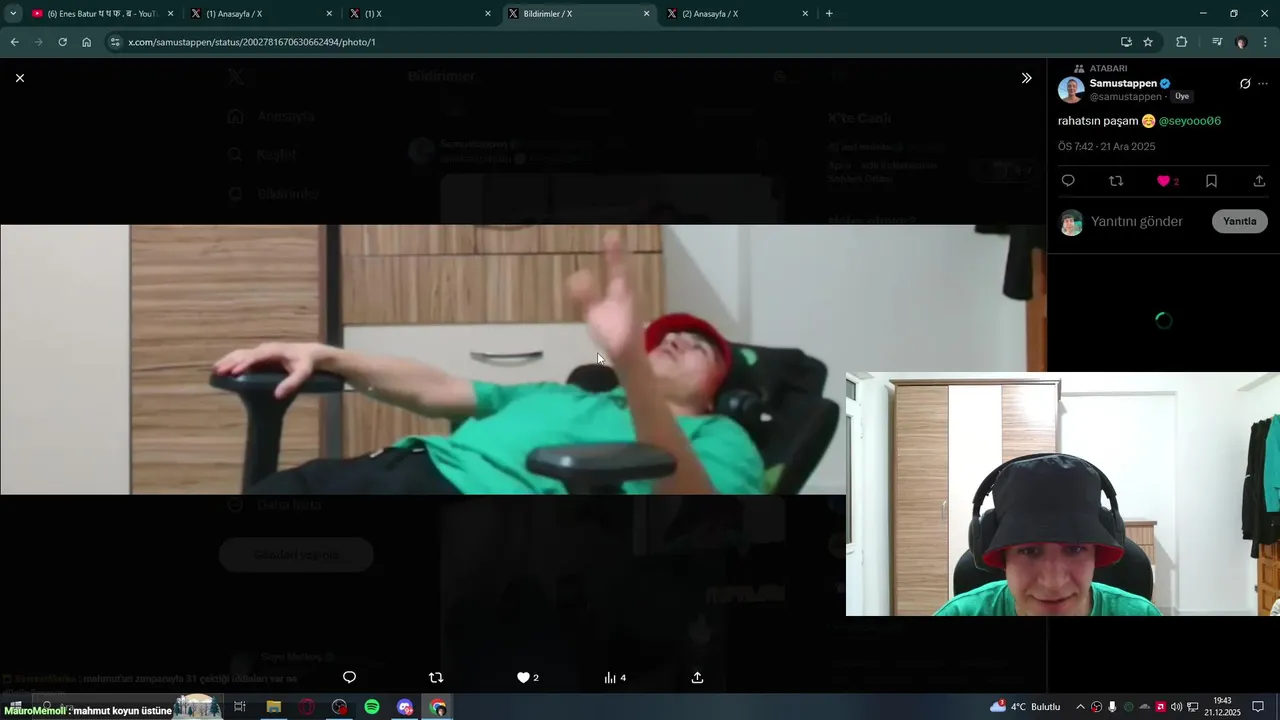This screenshot has height=720, width=1280.
Task: Open Spotify from the taskbar
Action: pos(372,707)
